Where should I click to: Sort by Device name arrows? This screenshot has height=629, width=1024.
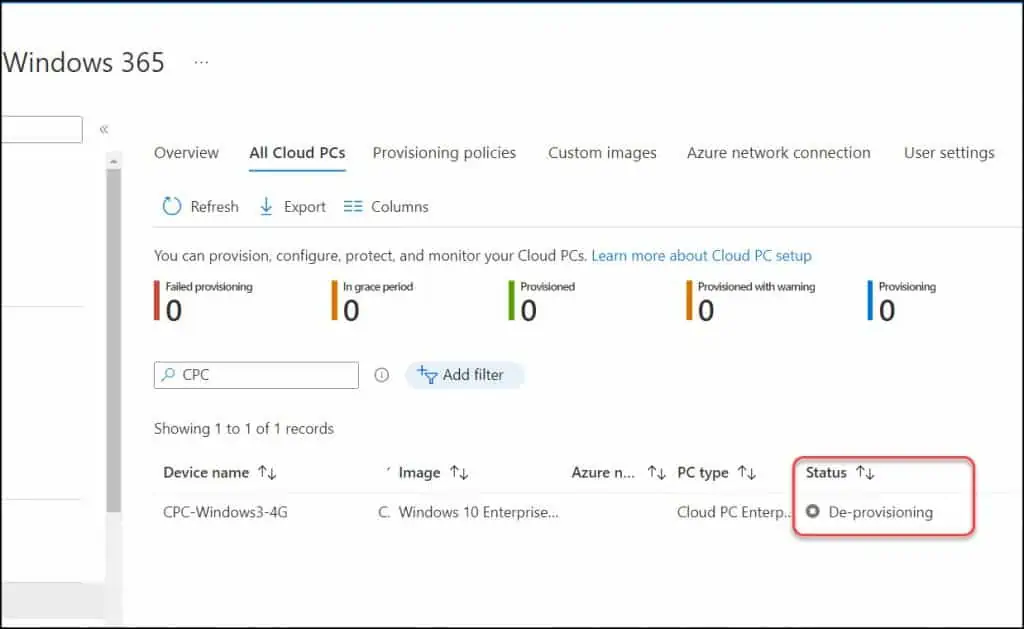[x=267, y=472]
